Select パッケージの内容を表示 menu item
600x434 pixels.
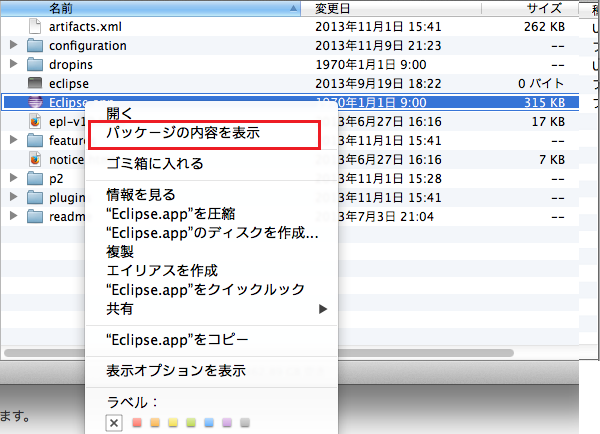211,133
